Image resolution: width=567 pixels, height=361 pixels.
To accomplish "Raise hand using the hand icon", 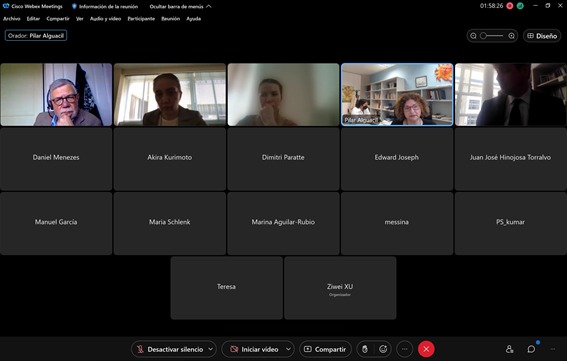I will pos(365,349).
